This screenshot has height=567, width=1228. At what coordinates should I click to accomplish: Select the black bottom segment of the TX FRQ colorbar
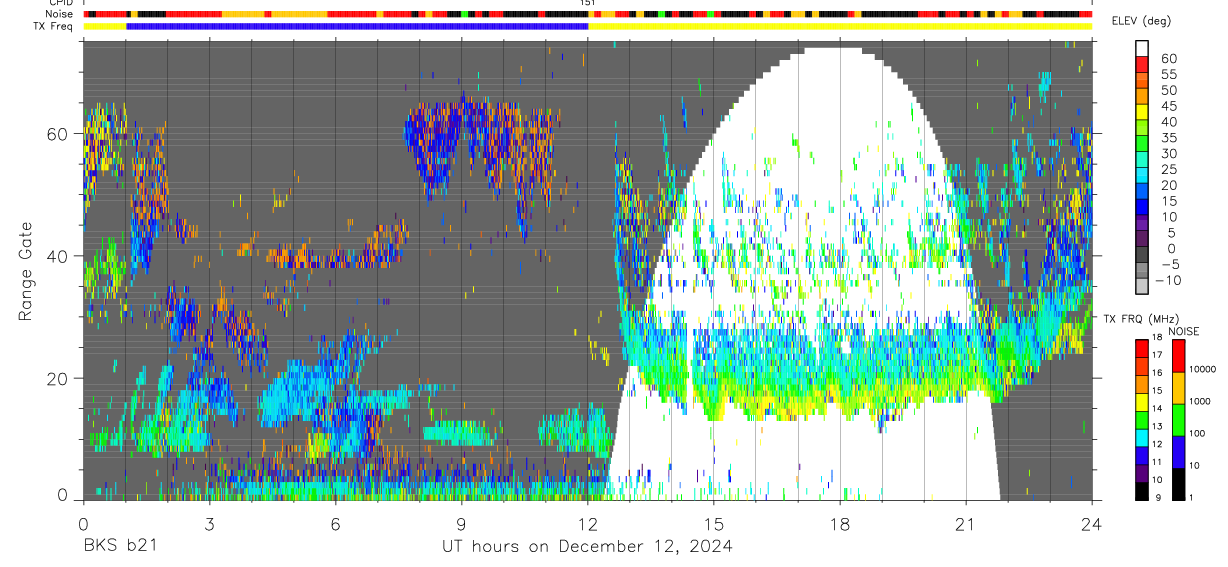(x=1143, y=491)
